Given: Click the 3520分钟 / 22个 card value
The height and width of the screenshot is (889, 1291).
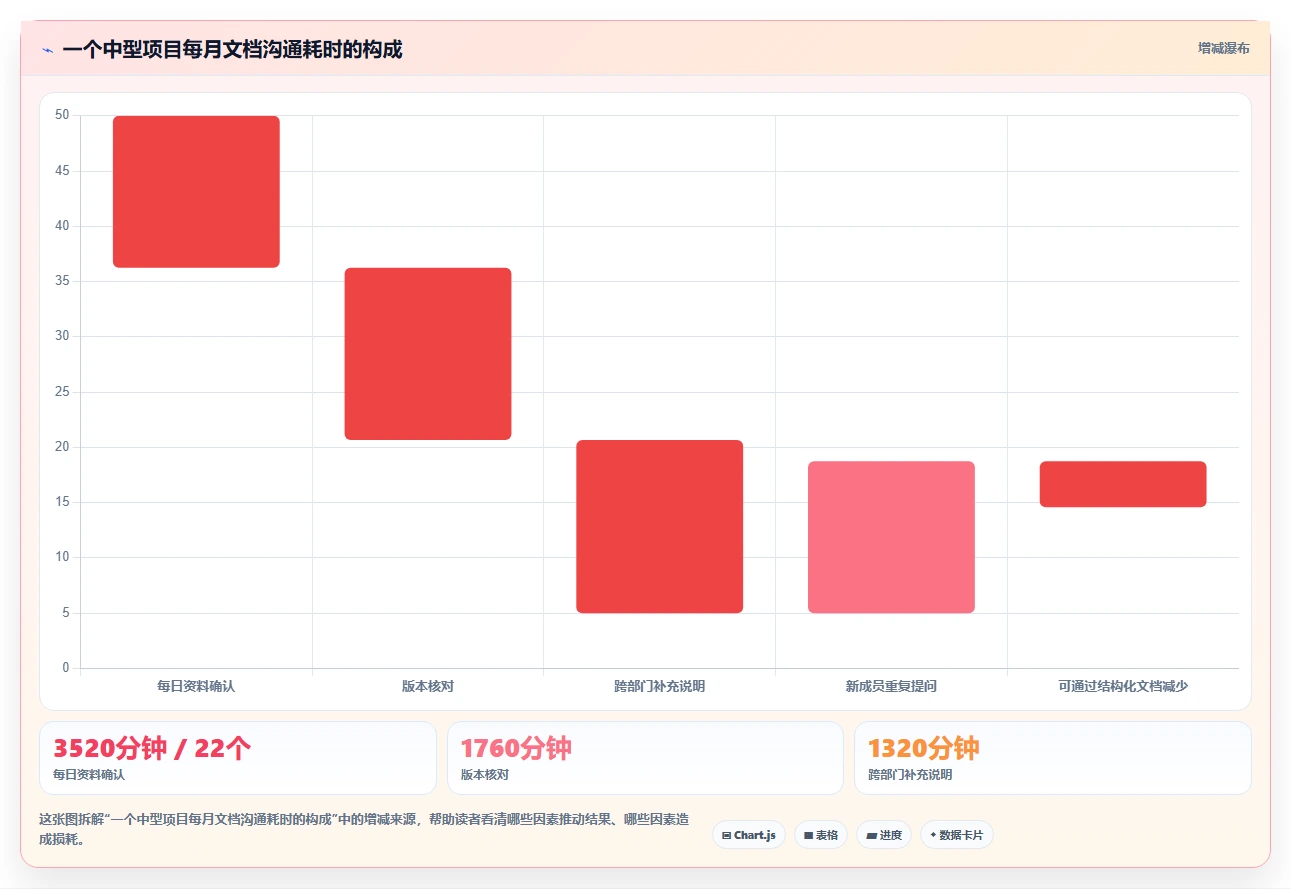Looking at the screenshot, I should pos(152,748).
